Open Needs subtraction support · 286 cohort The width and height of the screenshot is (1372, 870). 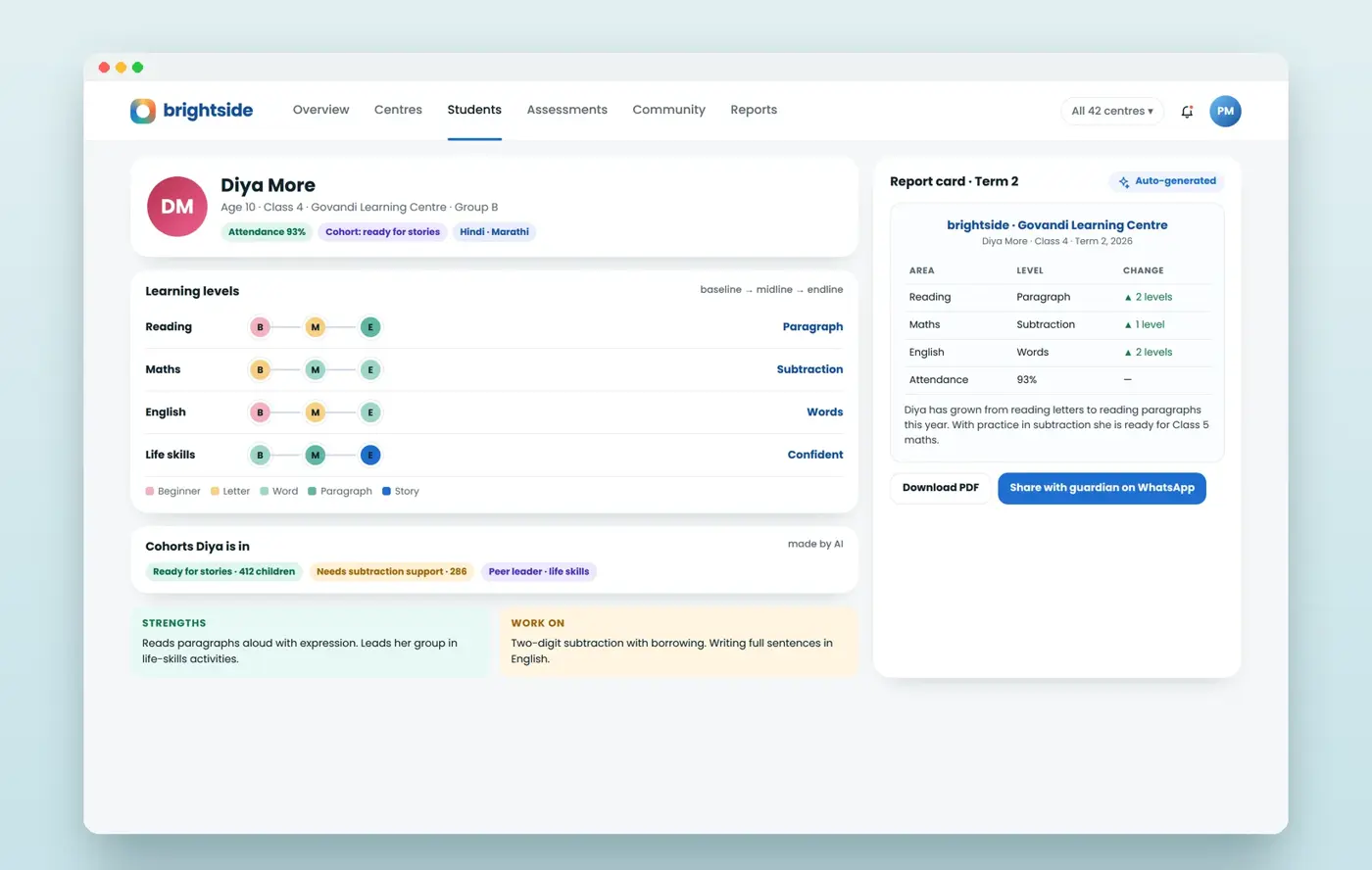pyautogui.click(x=392, y=572)
